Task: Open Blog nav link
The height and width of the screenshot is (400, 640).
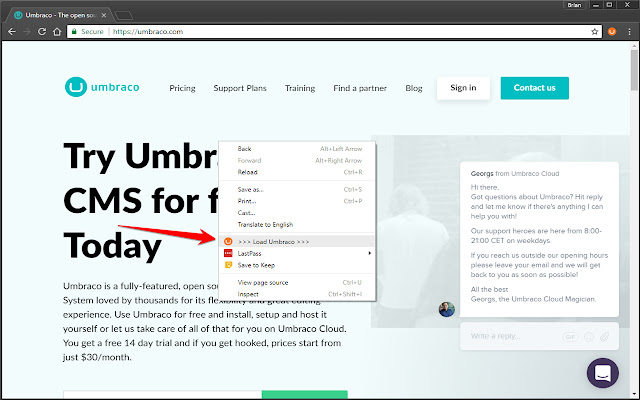Action: tap(413, 88)
